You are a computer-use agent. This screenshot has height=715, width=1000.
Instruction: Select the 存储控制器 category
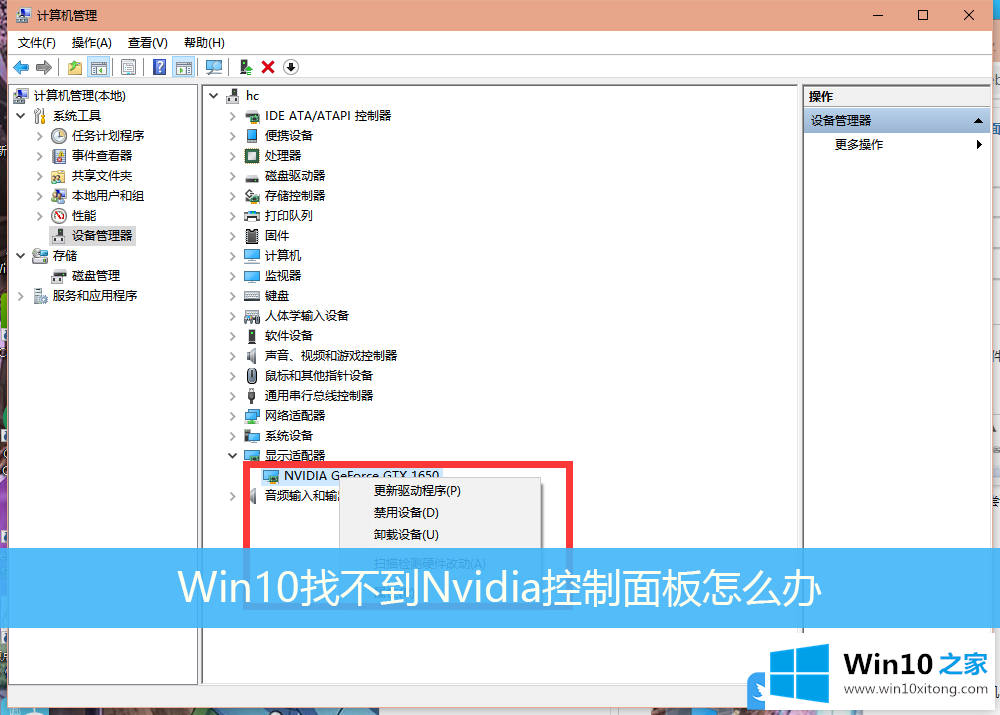[x=295, y=196]
